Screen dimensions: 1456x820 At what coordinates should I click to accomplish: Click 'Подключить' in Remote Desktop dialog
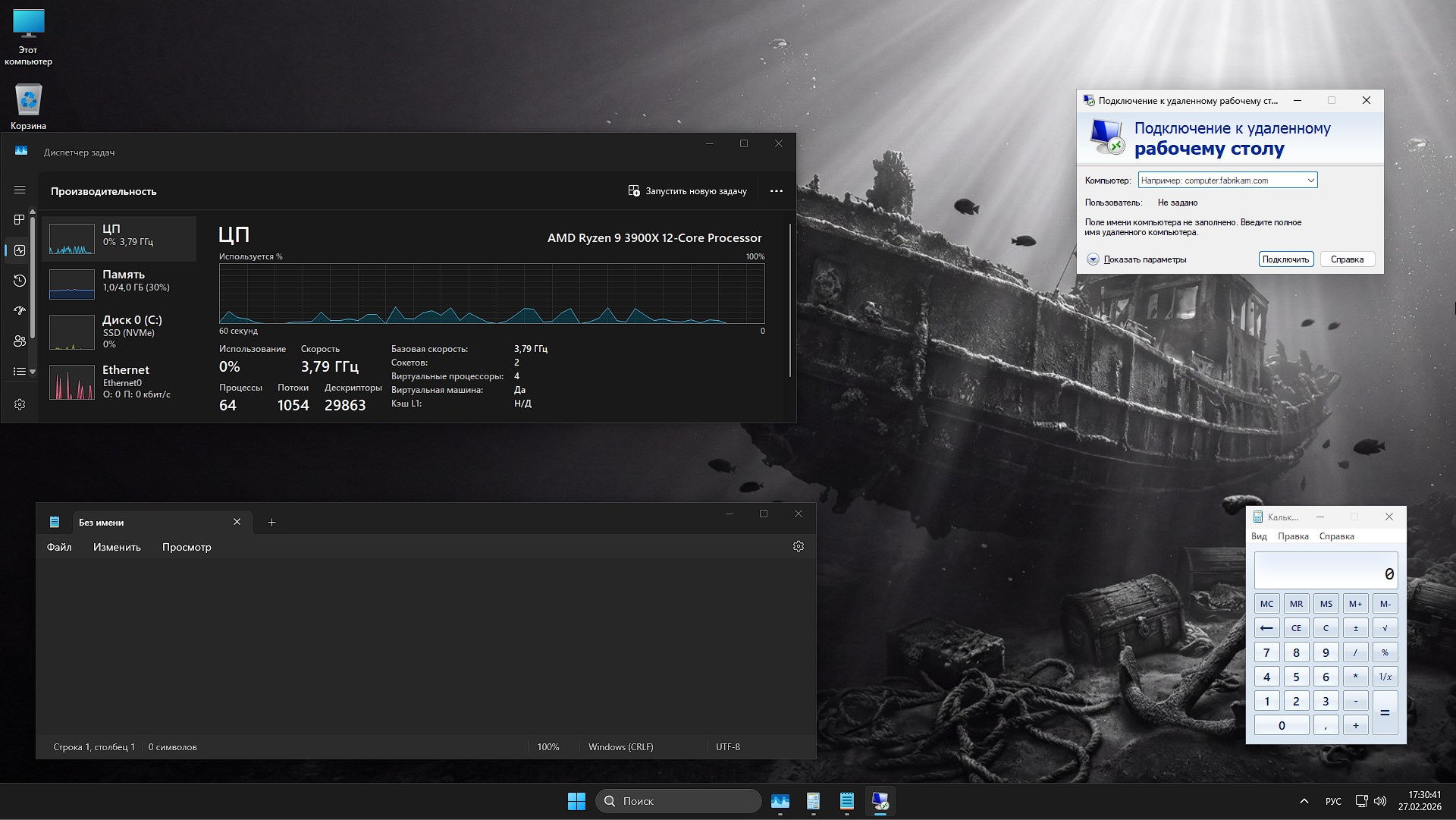1285,259
